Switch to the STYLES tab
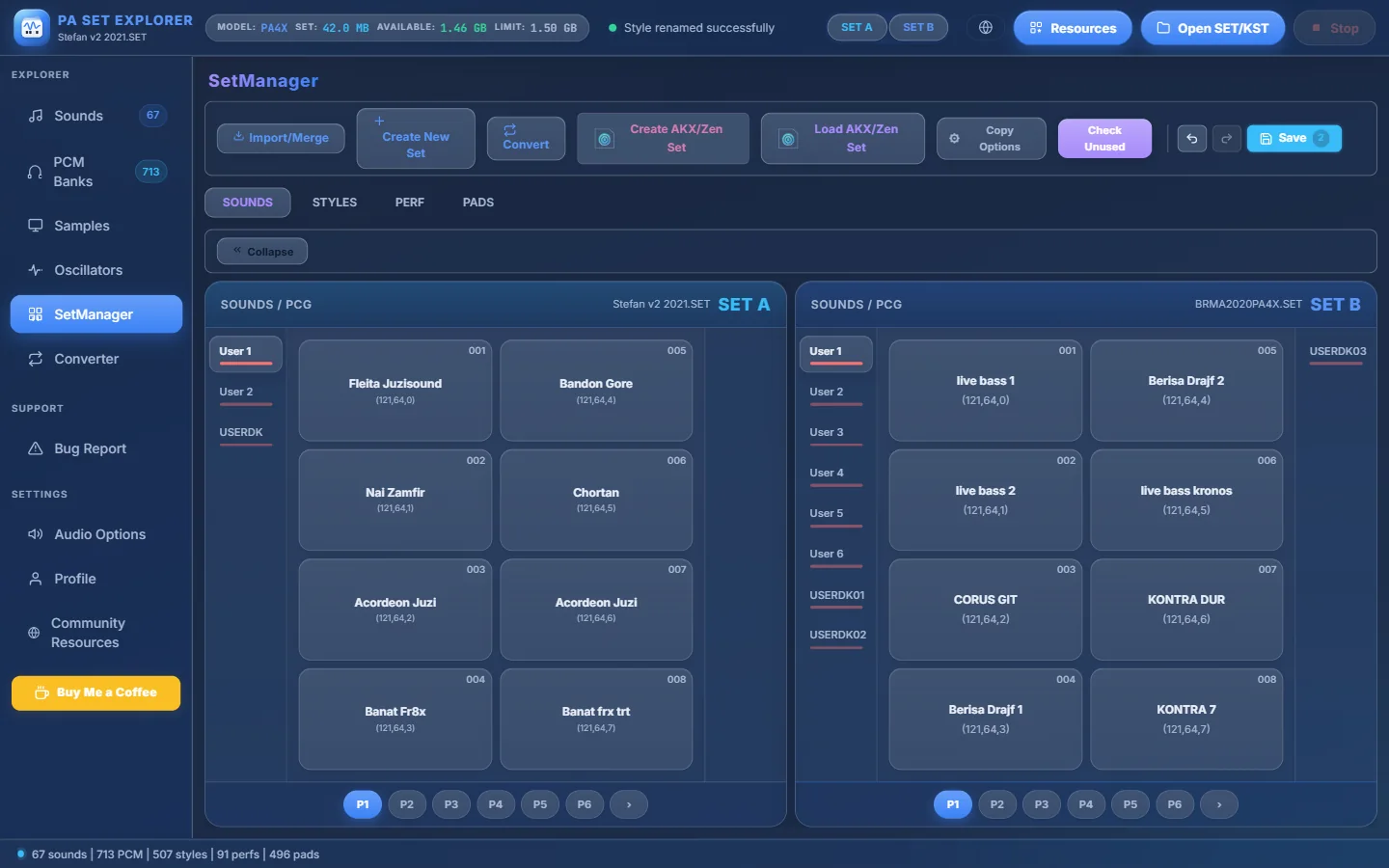Viewport: 1389px width, 868px height. [x=335, y=203]
